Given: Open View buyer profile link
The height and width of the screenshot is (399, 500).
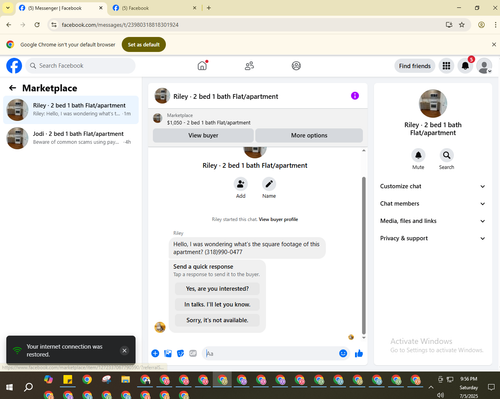Looking at the screenshot, I should [278, 219].
